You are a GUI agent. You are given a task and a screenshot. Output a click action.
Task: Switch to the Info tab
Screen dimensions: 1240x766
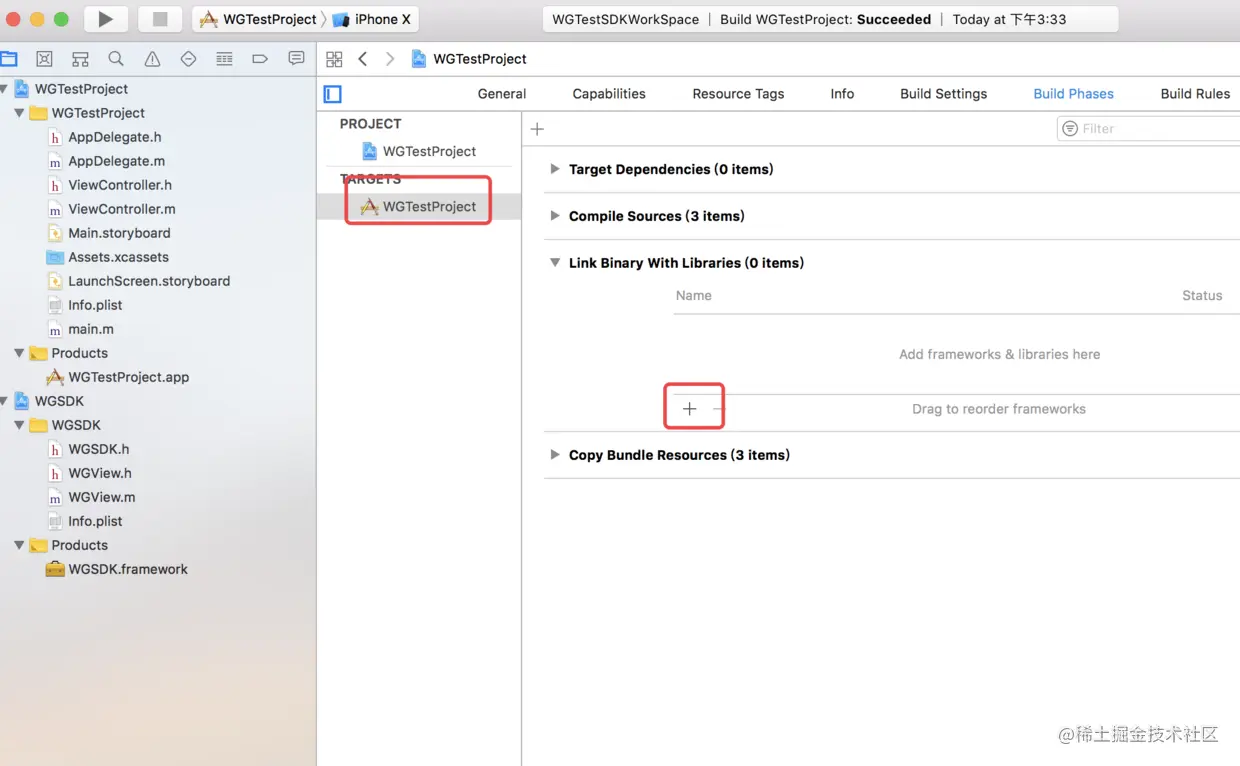(x=842, y=94)
